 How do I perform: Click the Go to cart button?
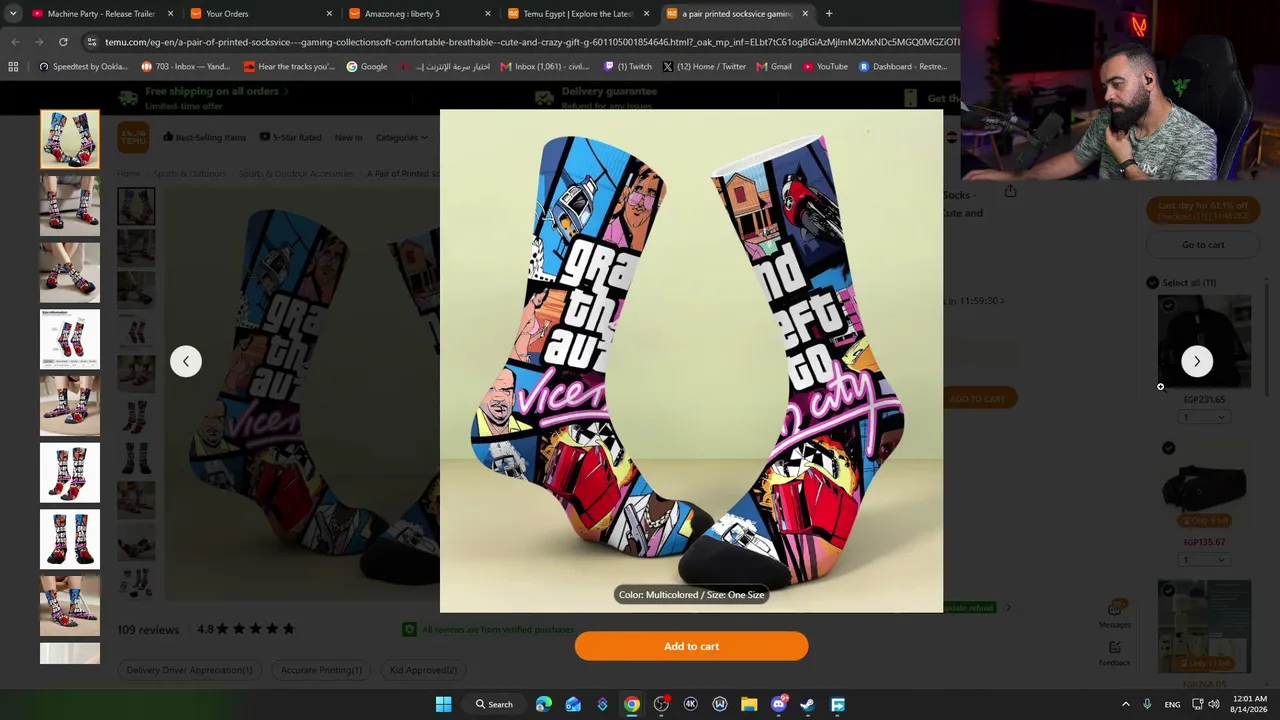[1203, 245]
